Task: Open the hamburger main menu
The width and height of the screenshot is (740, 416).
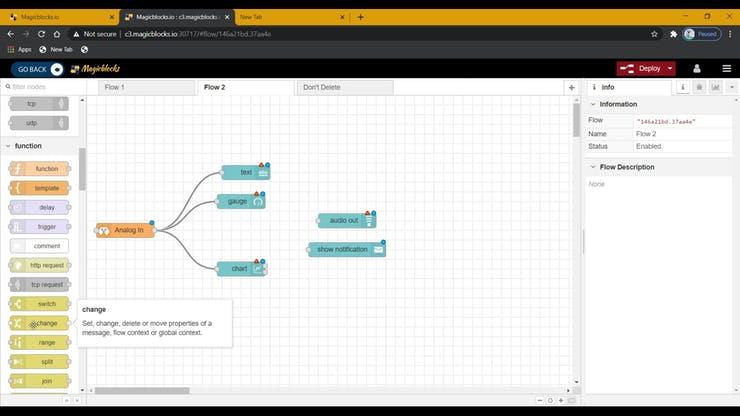Action: 725,69
